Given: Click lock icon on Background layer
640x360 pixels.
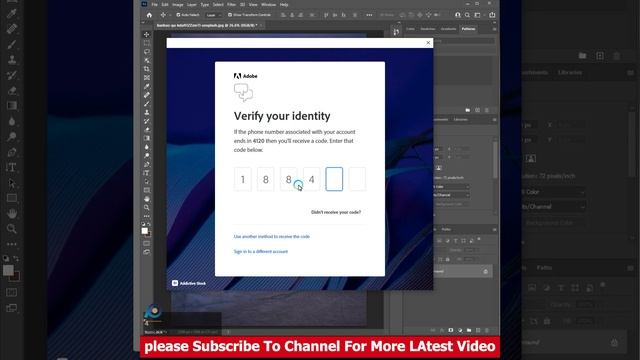Looking at the screenshot, I should [485, 271].
